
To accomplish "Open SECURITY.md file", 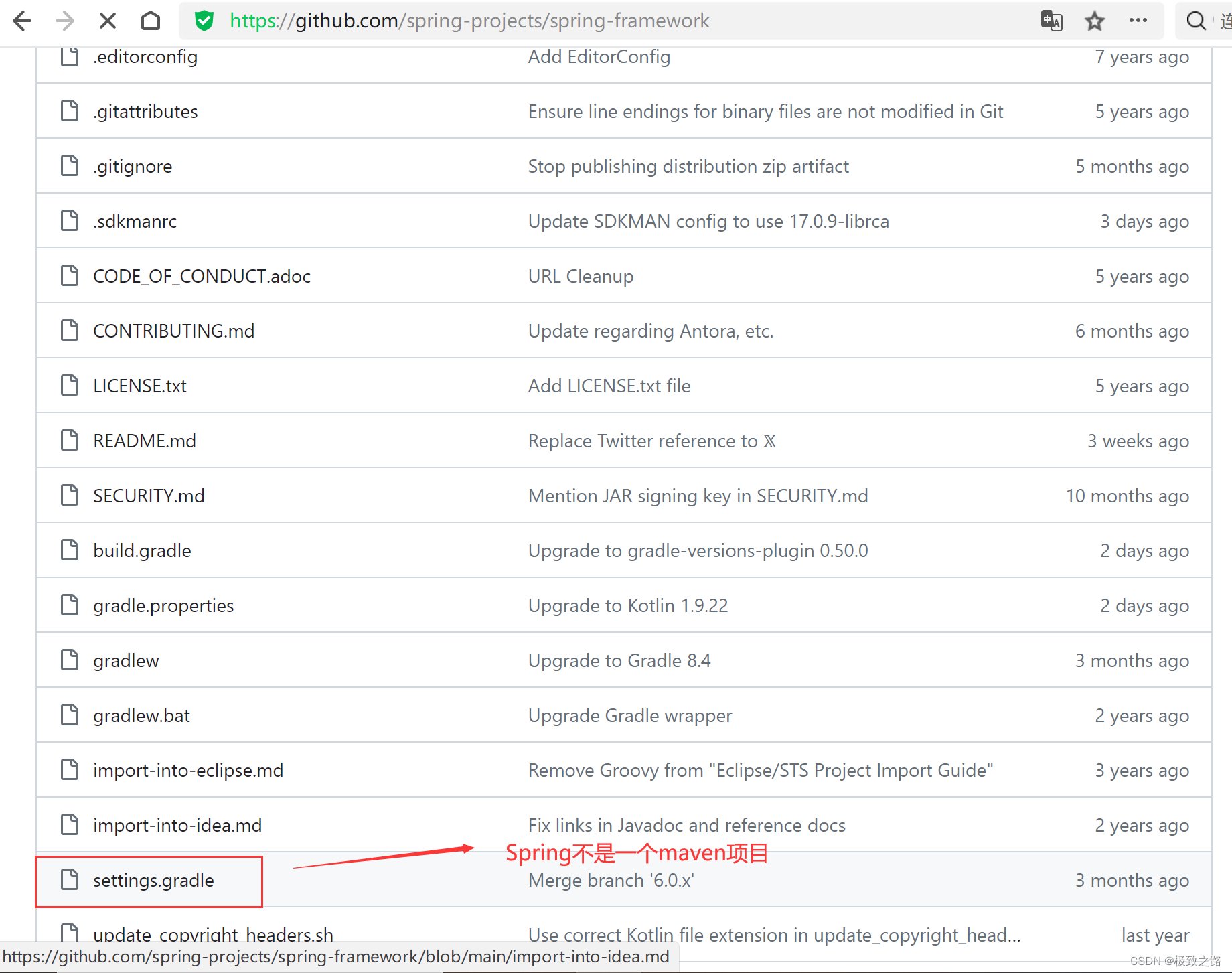I will [x=149, y=496].
